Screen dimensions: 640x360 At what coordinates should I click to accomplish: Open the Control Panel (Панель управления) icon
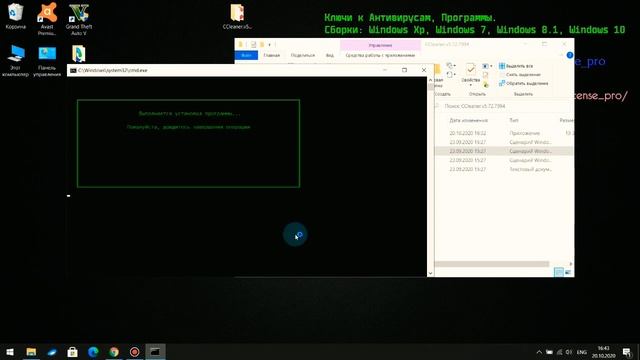(x=47, y=60)
